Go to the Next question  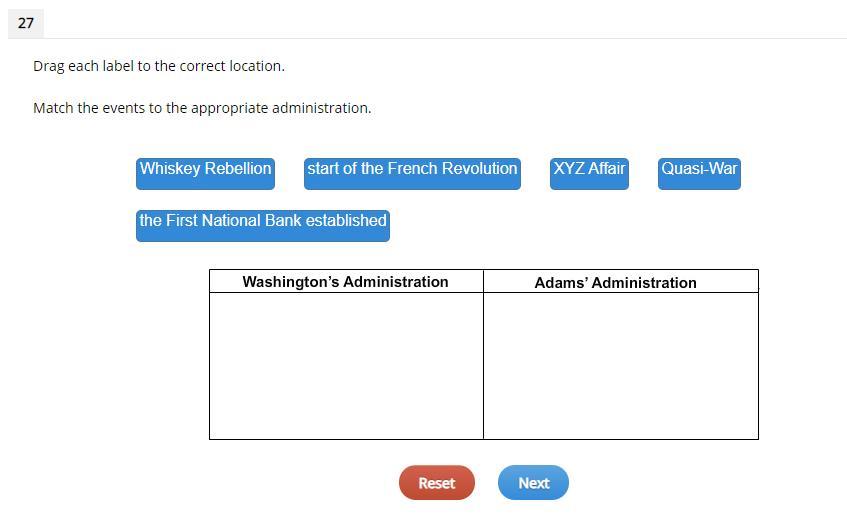(x=533, y=482)
